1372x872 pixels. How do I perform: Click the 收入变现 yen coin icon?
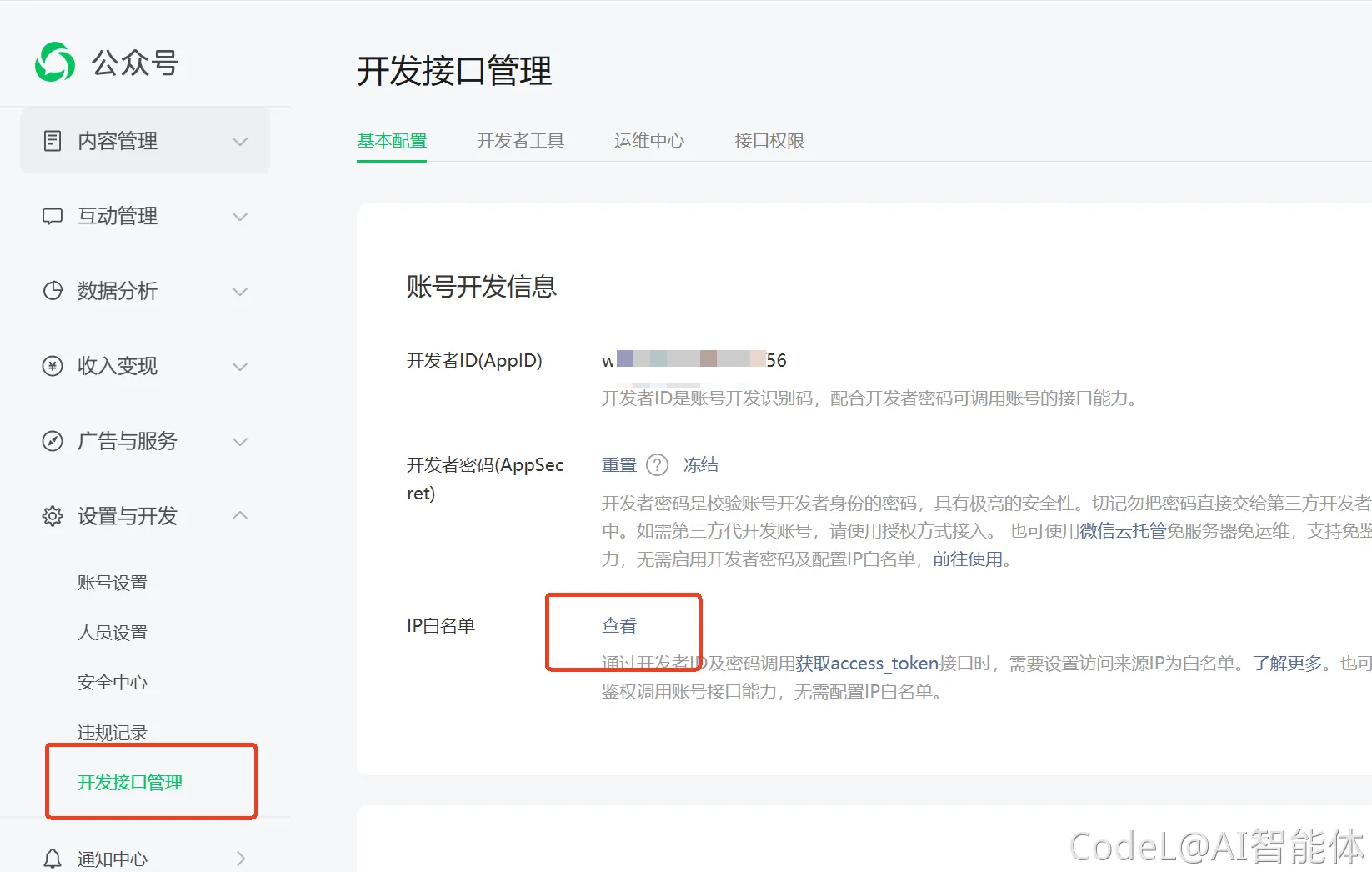(x=53, y=366)
